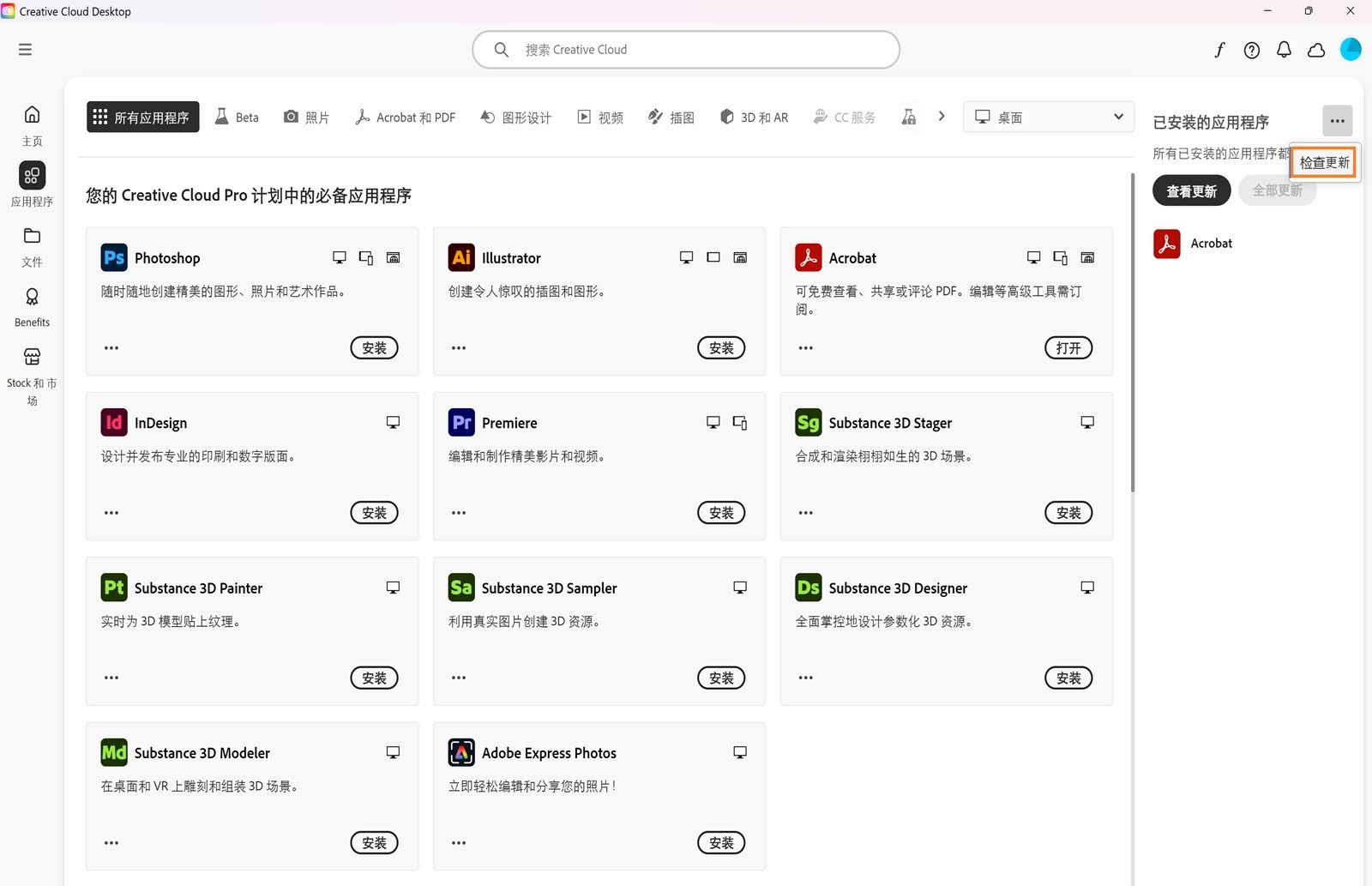
Task: Open the cloud storage status icon
Action: pyautogui.click(x=1316, y=50)
